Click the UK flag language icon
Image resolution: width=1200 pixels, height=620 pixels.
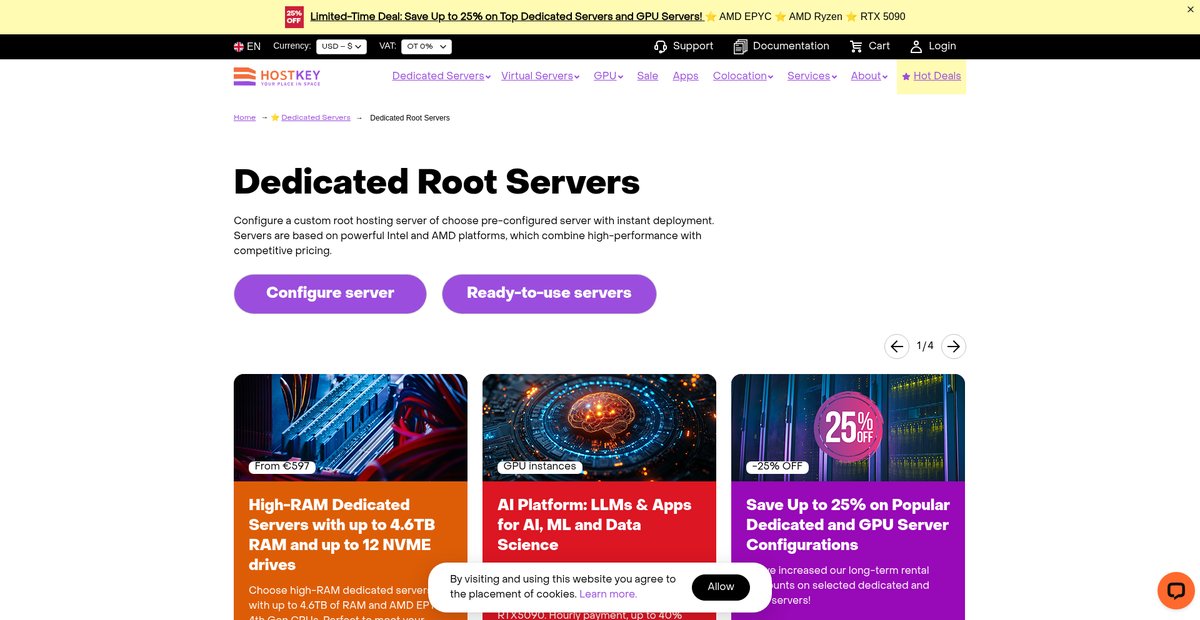pyautogui.click(x=239, y=46)
